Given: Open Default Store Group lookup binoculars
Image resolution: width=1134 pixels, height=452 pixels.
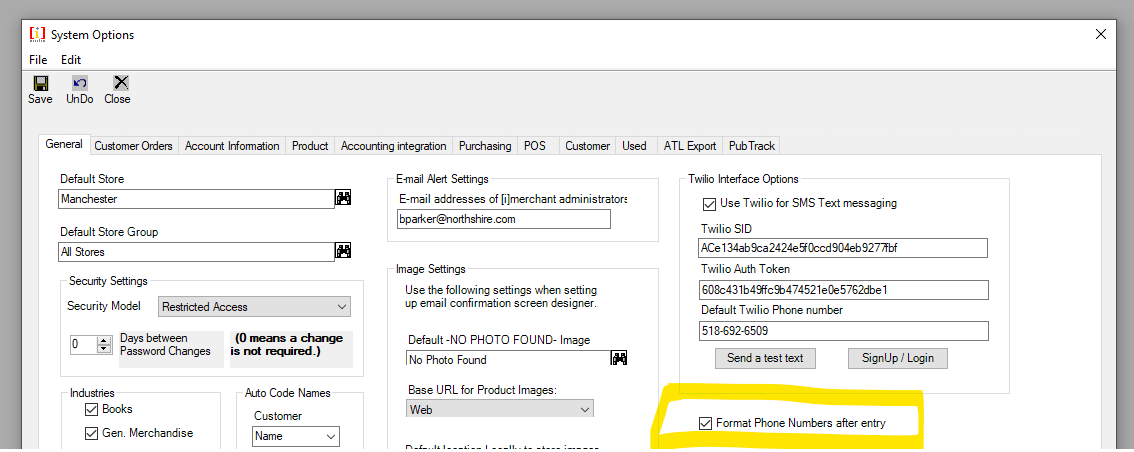Looking at the screenshot, I should pyautogui.click(x=343, y=251).
